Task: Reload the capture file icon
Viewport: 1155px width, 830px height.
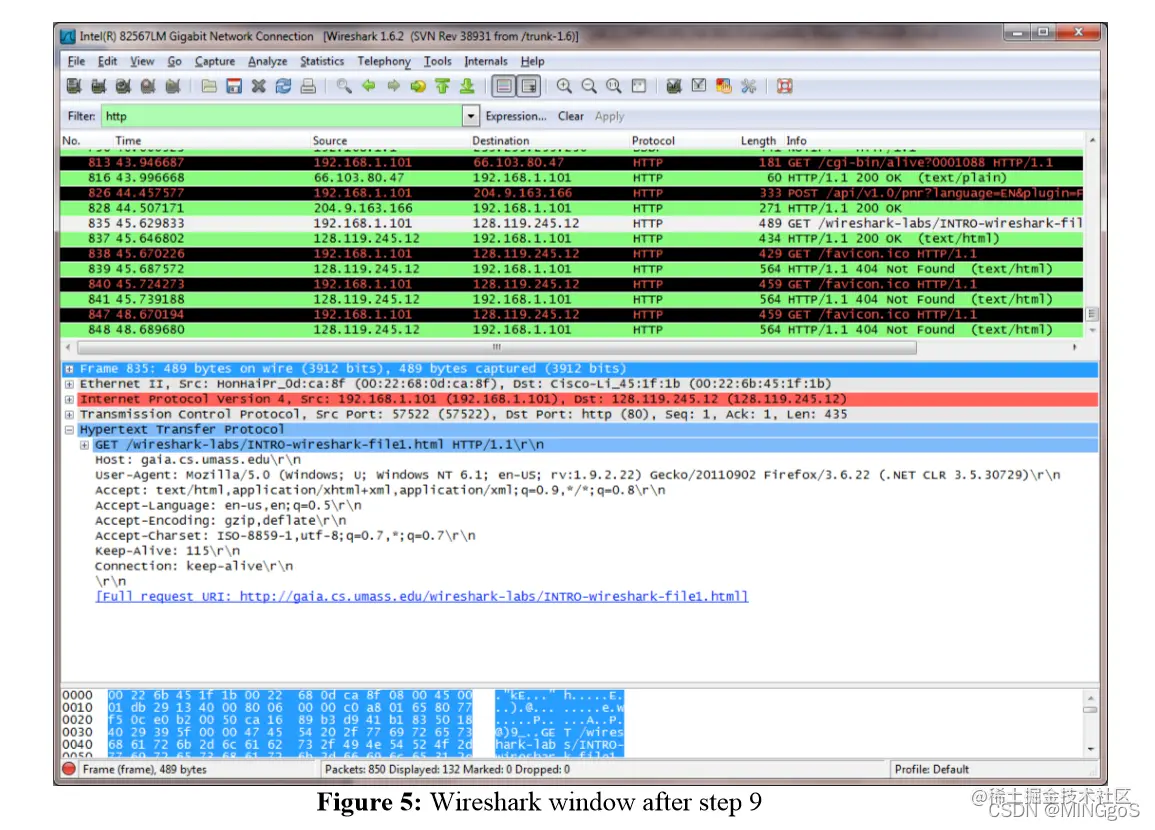Action: pyautogui.click(x=284, y=86)
